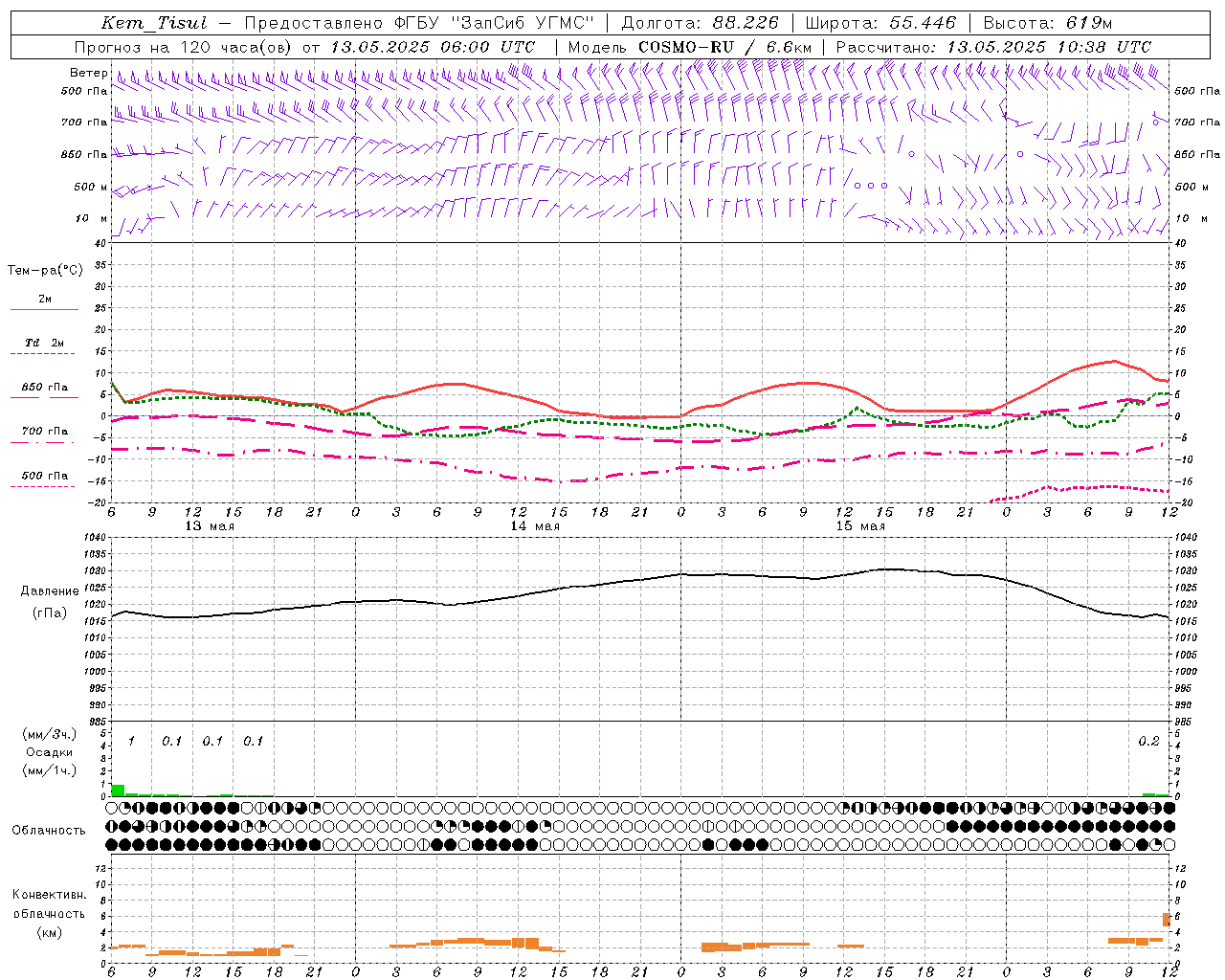Click the station name Kem_Tisul

[154, 23]
